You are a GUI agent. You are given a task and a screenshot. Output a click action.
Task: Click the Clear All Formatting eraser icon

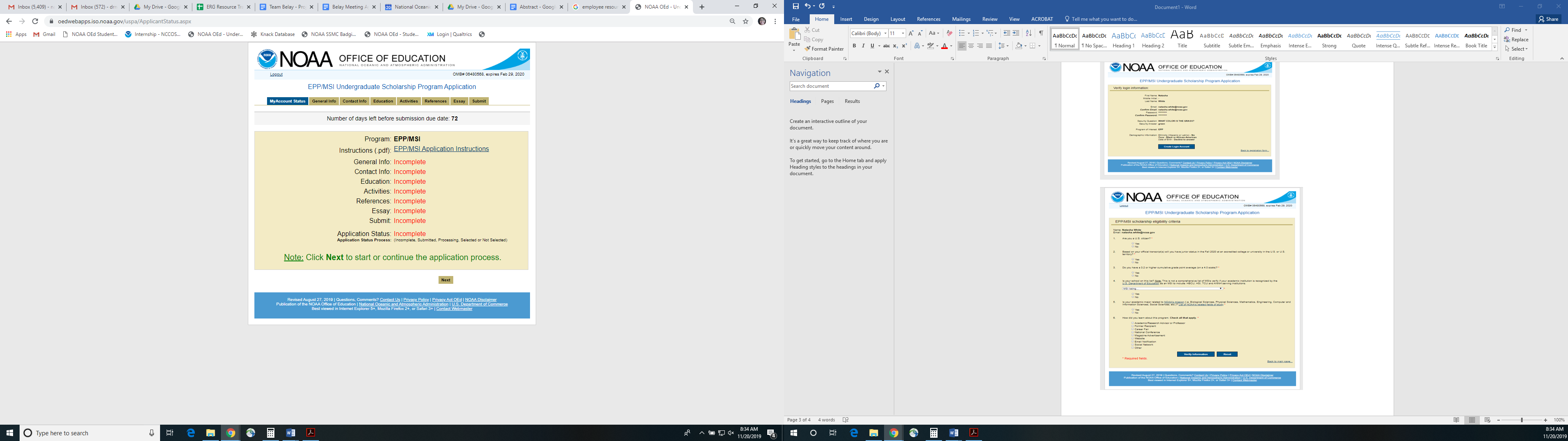(949, 33)
